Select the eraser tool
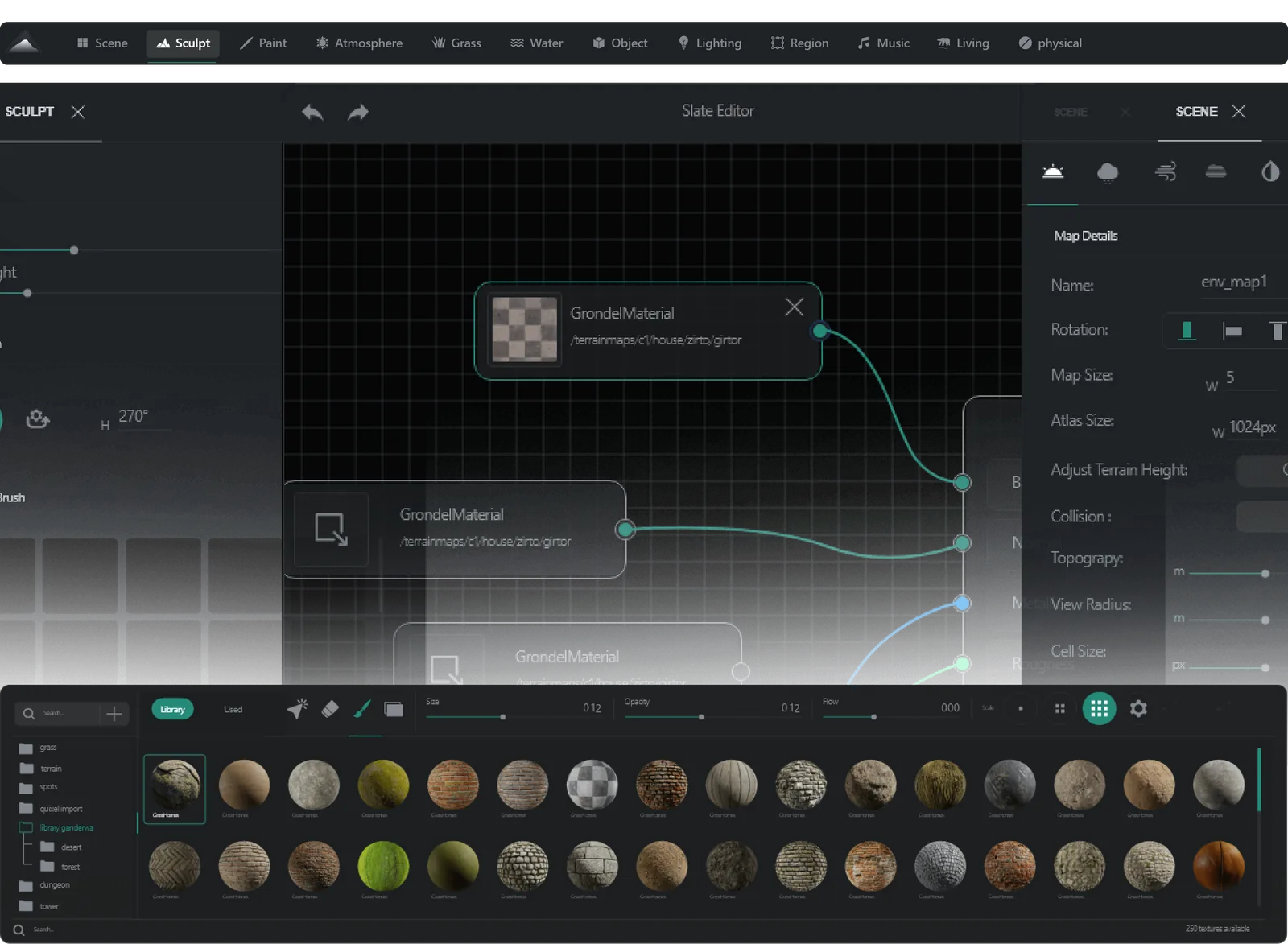Screen dimensions: 1288x944 click(330, 709)
